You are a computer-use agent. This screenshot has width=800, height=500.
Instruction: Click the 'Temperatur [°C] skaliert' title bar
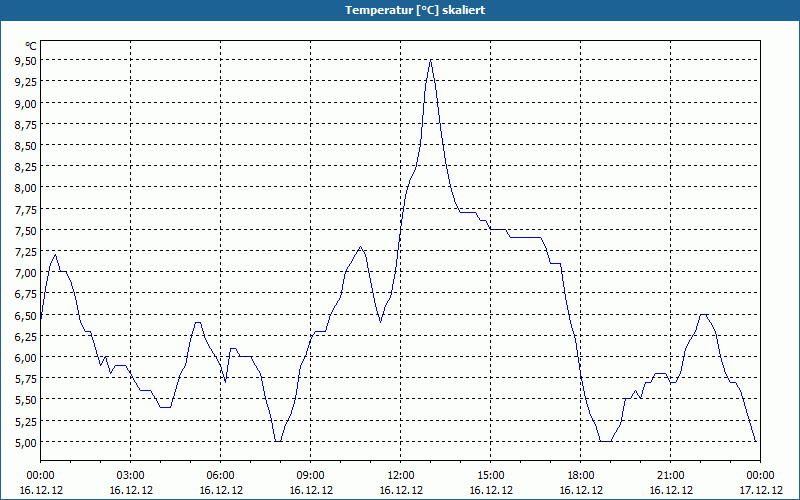(x=400, y=10)
